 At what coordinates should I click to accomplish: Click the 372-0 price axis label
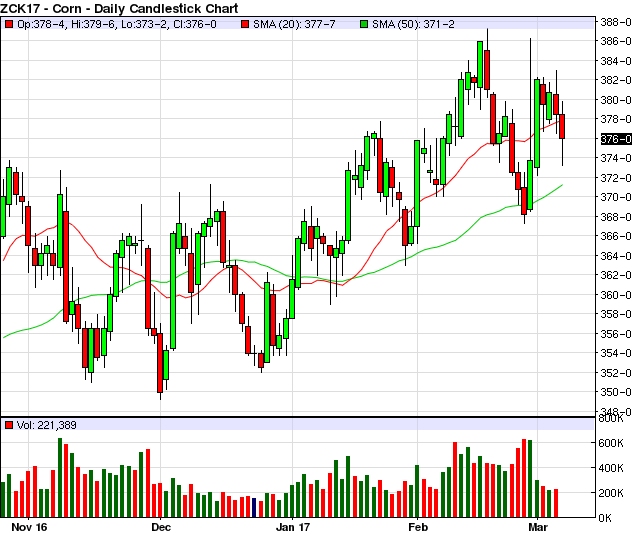click(616, 178)
